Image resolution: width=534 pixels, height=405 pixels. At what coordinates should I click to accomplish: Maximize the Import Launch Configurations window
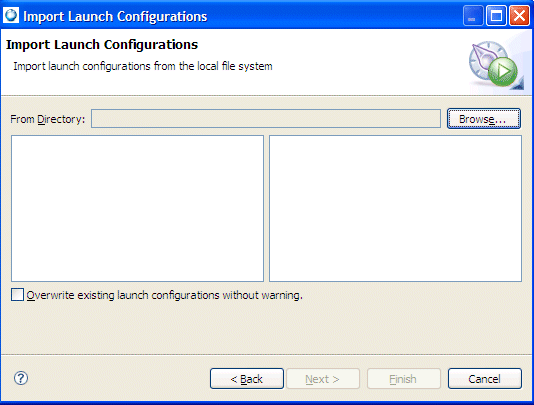496,16
